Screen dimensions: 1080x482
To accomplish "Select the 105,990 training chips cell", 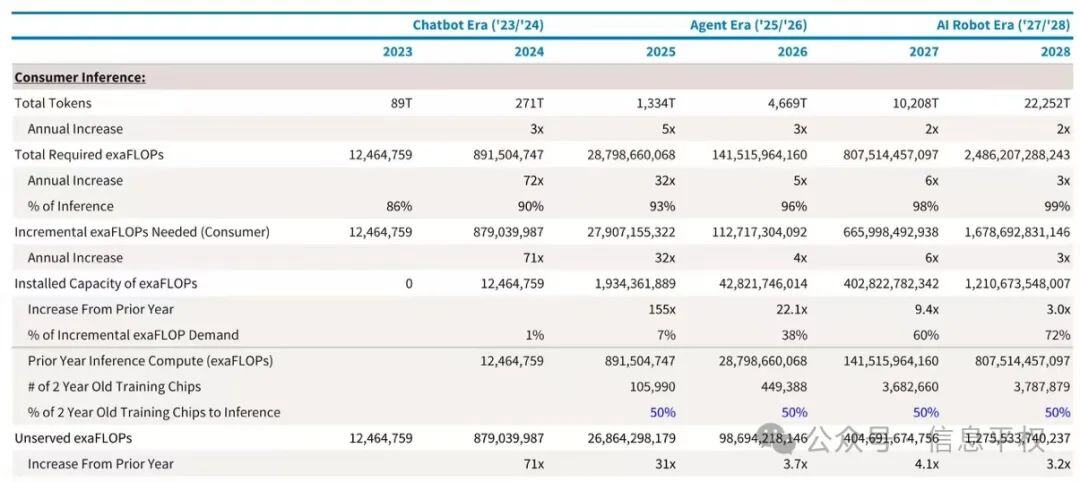I will pos(652,386).
